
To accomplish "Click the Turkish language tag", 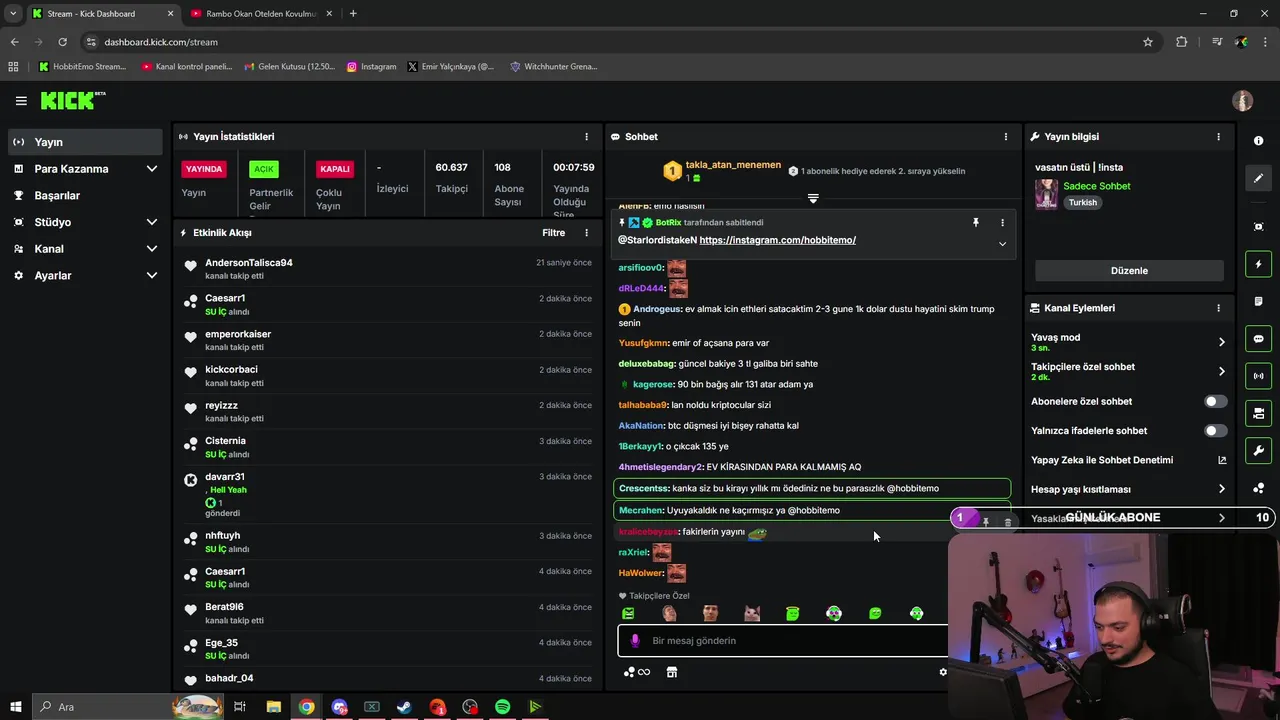I will click(1082, 202).
